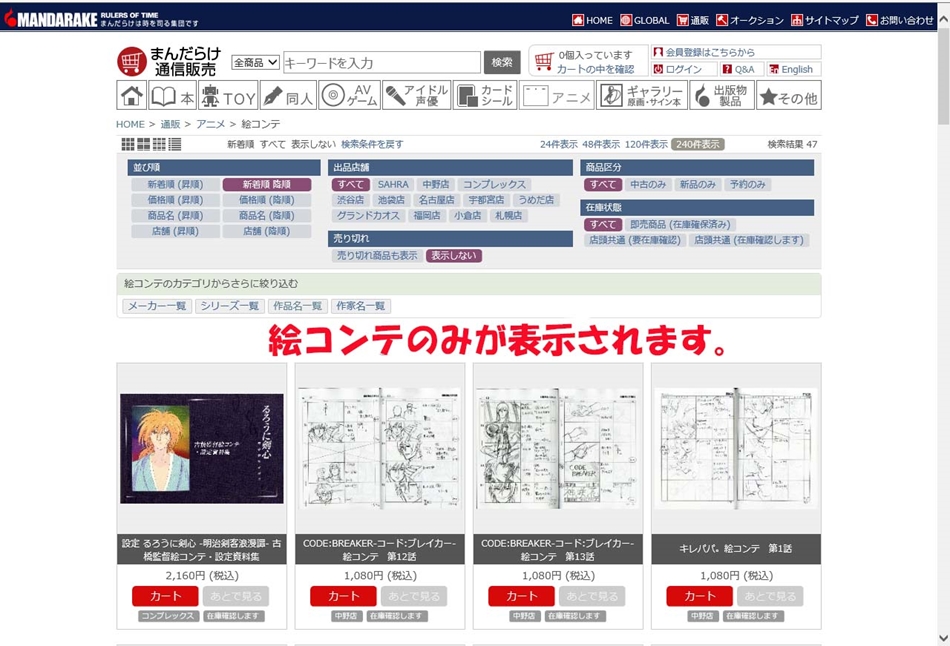Screen dimensions: 950x646
Task: Switch to list view icon
Action: pos(175,144)
